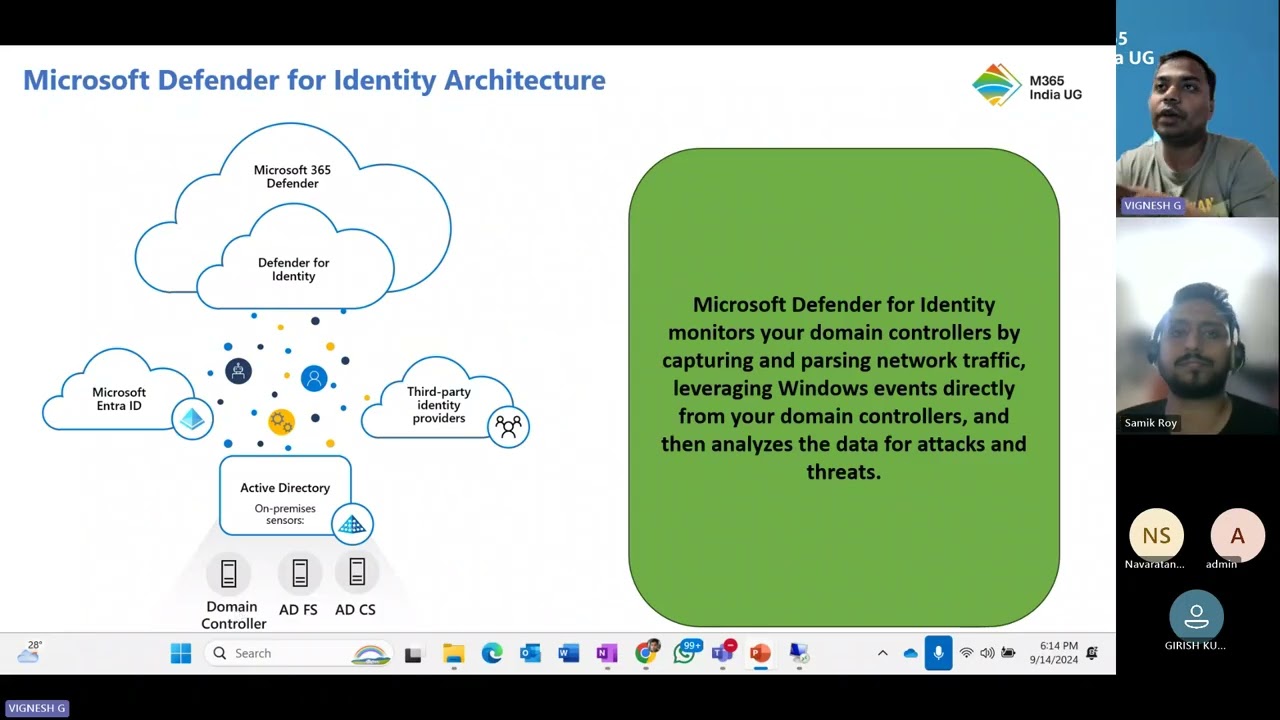Click the AD FS server icon

pyautogui.click(x=299, y=573)
